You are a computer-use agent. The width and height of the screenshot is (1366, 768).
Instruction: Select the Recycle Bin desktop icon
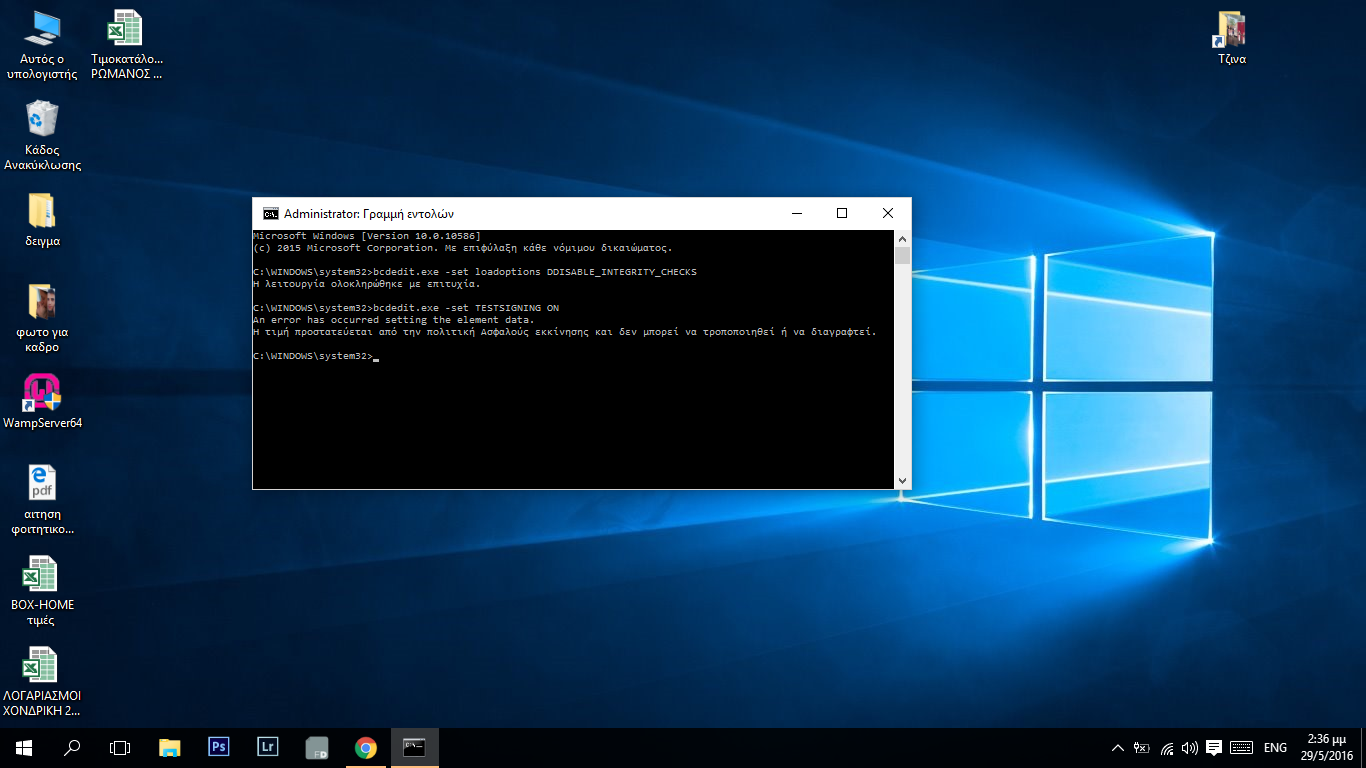click(42, 119)
